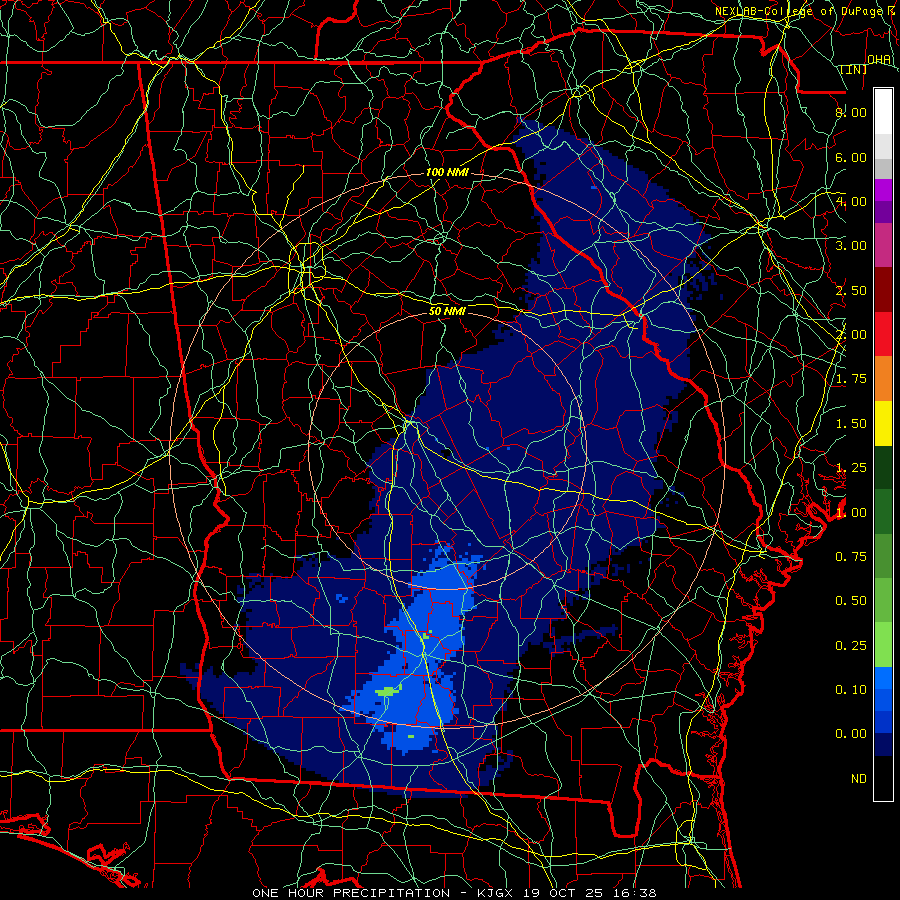Select the OHA product label
This screenshot has height=900, width=900.
(879, 60)
